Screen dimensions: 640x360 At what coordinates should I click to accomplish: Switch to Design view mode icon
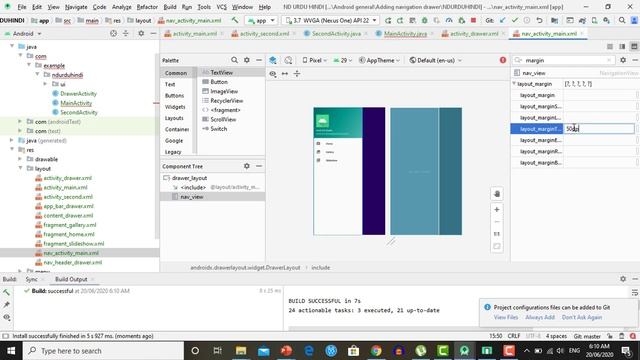[x=634, y=47]
